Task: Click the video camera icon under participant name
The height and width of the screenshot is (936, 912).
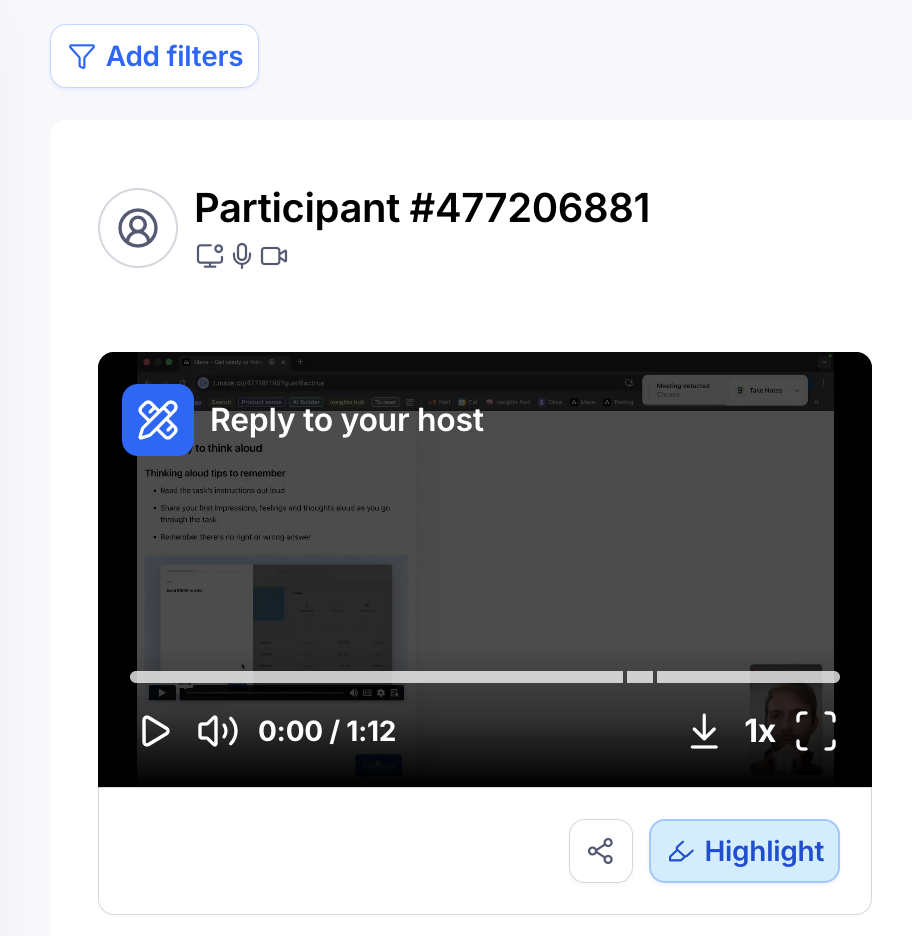Action: point(274,256)
